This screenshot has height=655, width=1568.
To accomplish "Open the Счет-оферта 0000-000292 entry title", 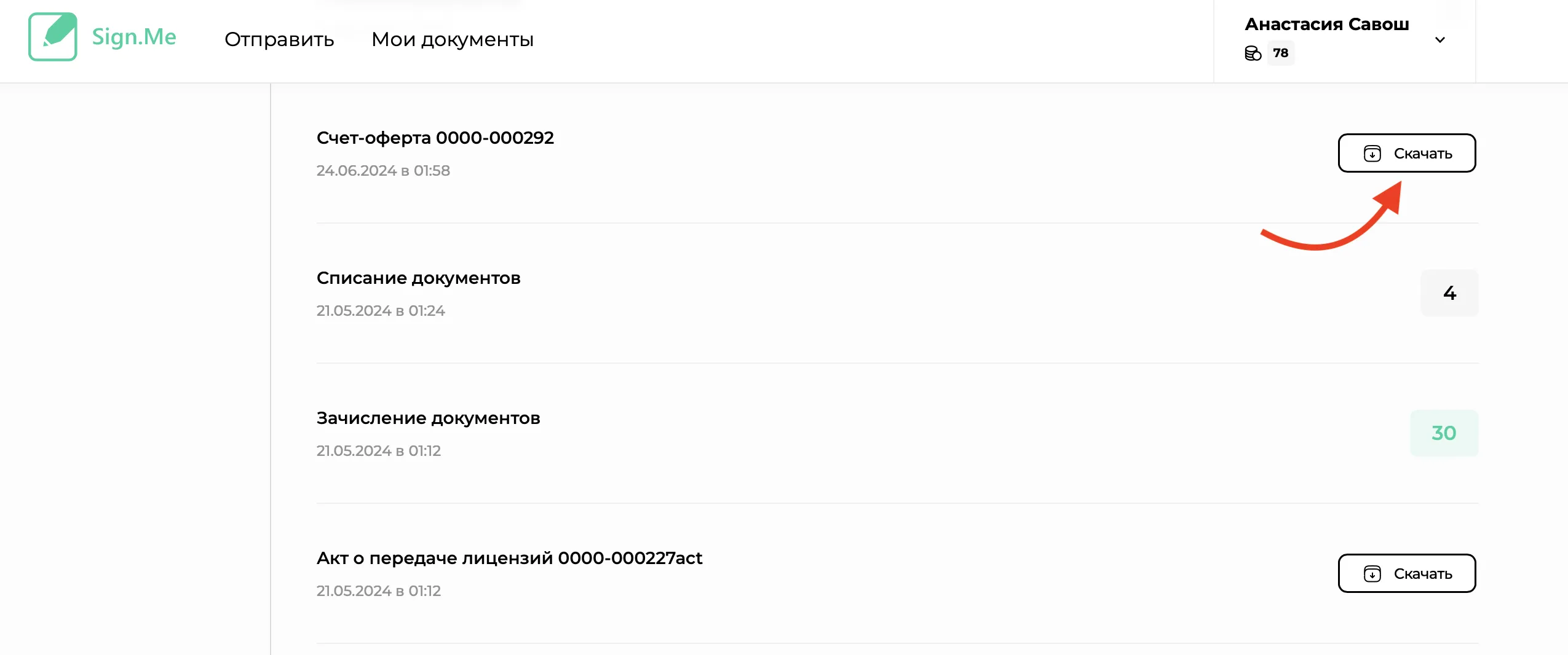I will [435, 138].
